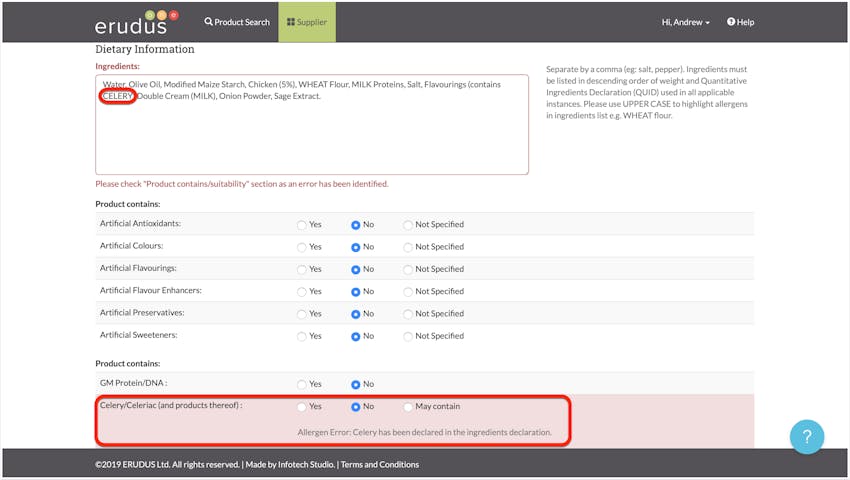This screenshot has height=480, width=850.
Task: Click the ingredients instruction text on the right
Action: [x=647, y=92]
